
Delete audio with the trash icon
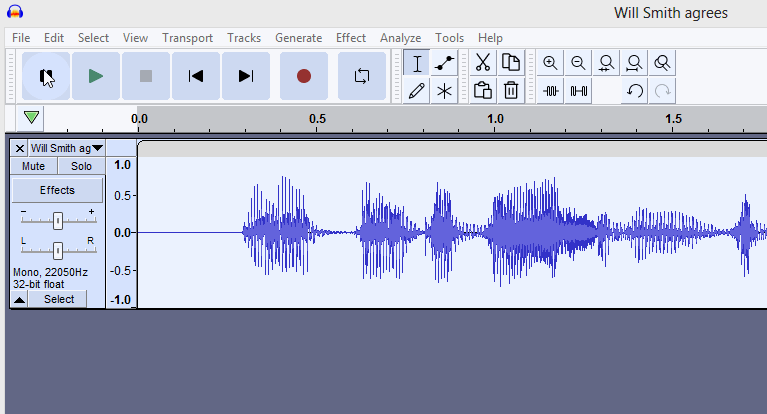click(x=511, y=91)
